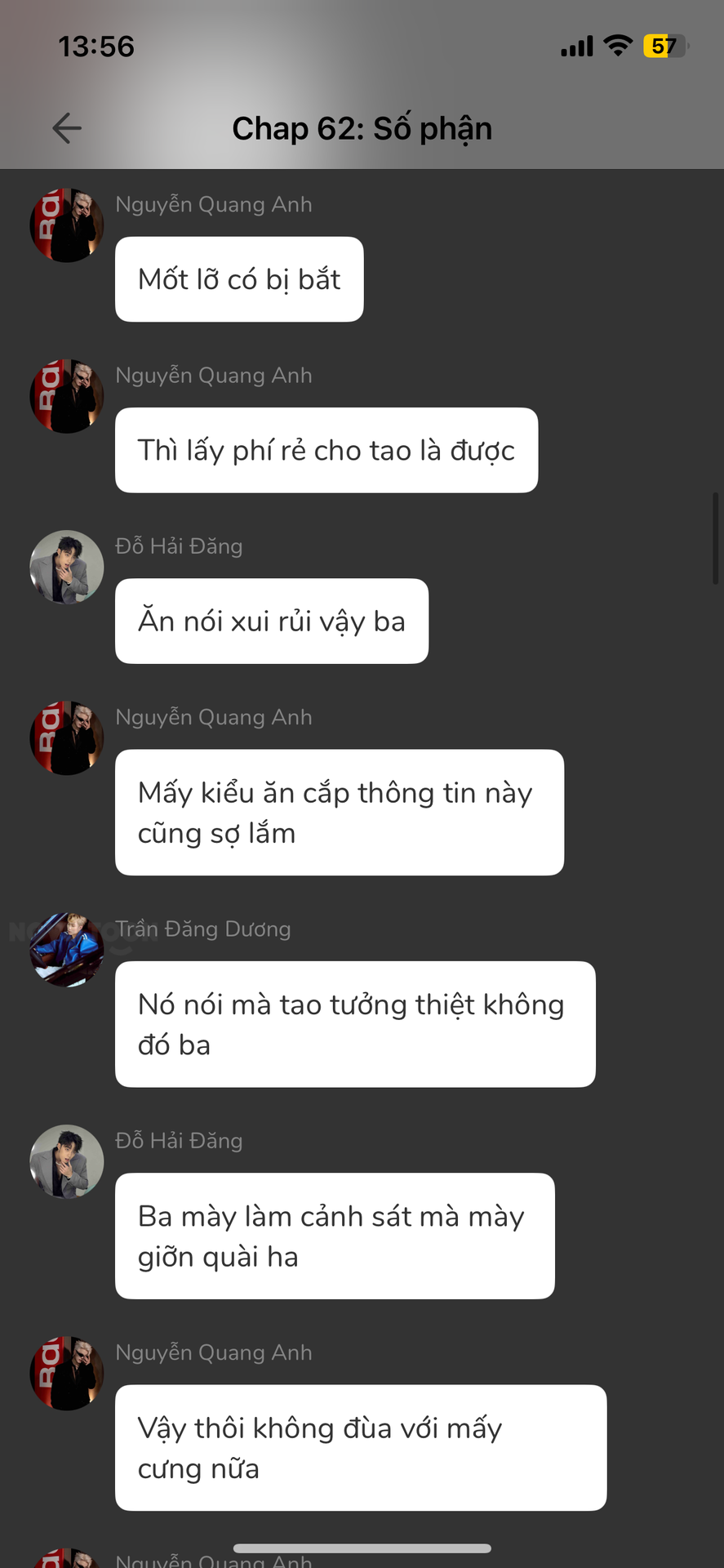Tap 'Mấy kiểu ăn cắp thông tin' message

click(x=340, y=813)
